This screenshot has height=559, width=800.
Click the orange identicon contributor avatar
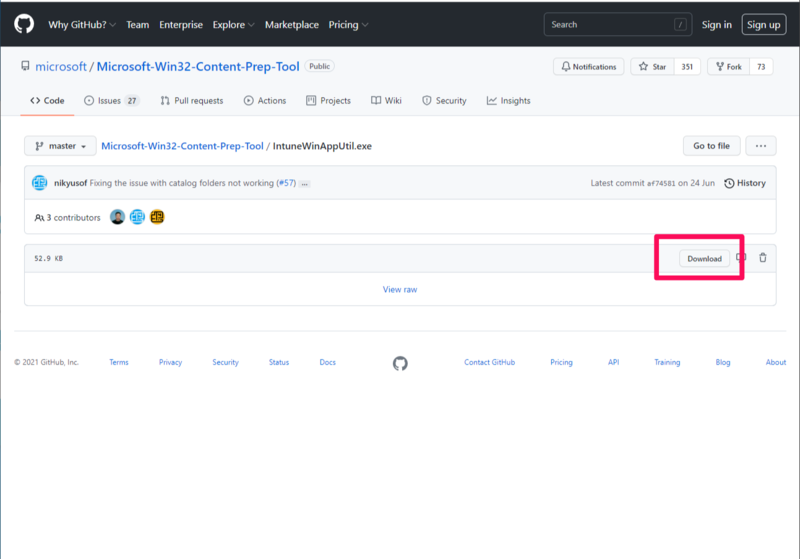(157, 217)
